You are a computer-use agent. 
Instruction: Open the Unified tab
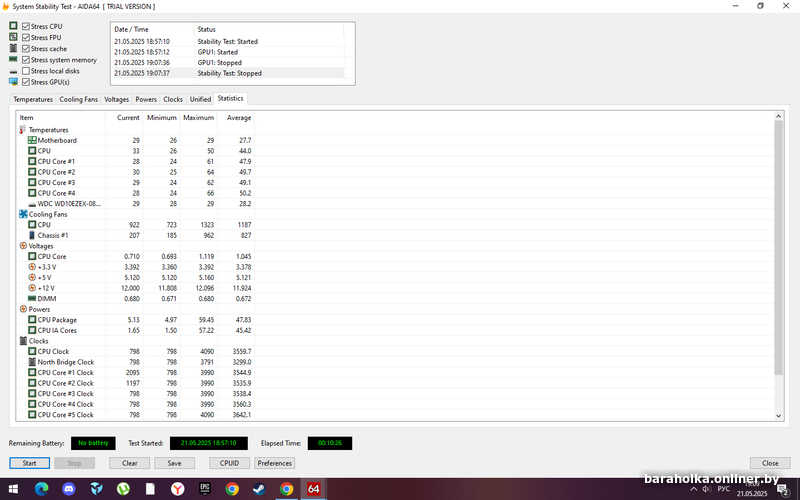pos(200,99)
